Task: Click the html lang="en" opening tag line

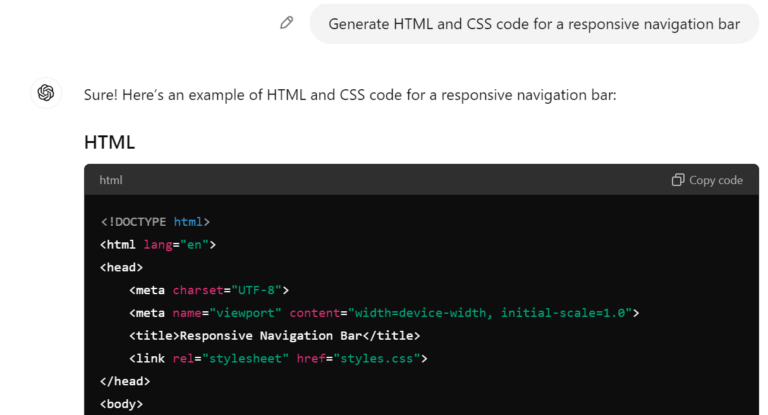Action: coord(158,244)
